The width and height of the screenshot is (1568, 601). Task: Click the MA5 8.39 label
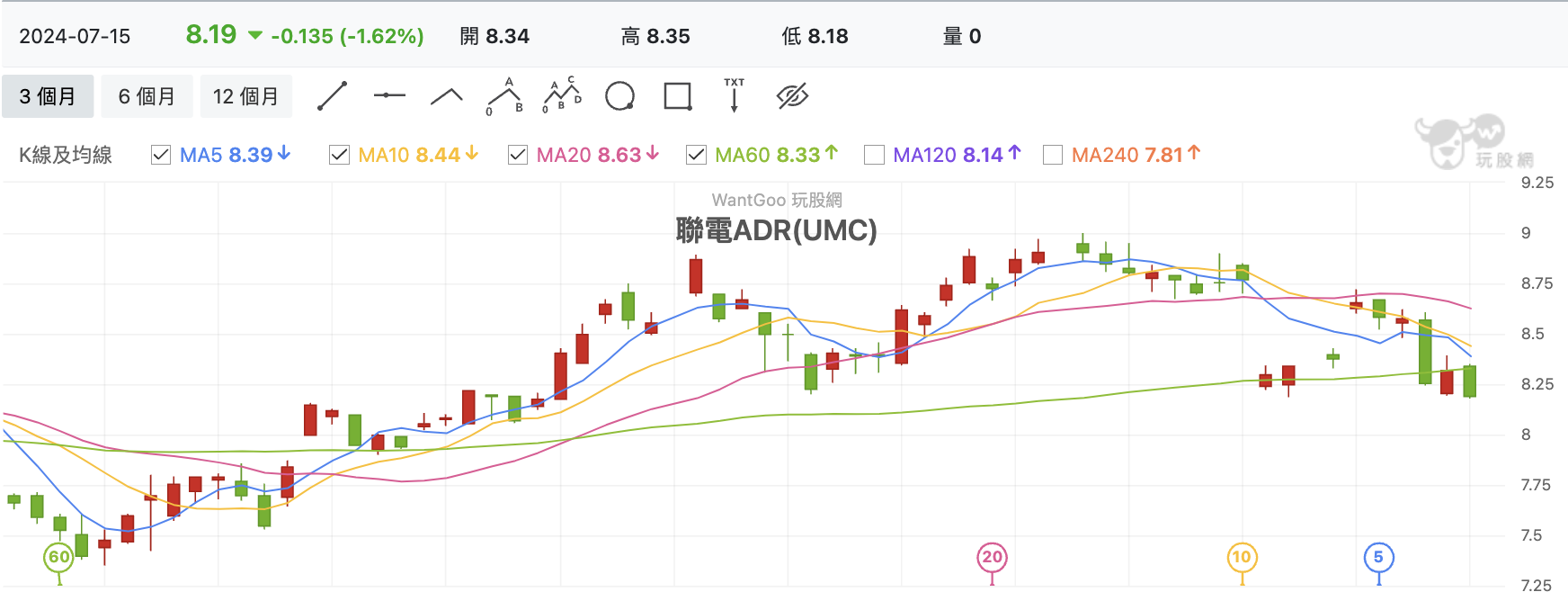point(236,155)
